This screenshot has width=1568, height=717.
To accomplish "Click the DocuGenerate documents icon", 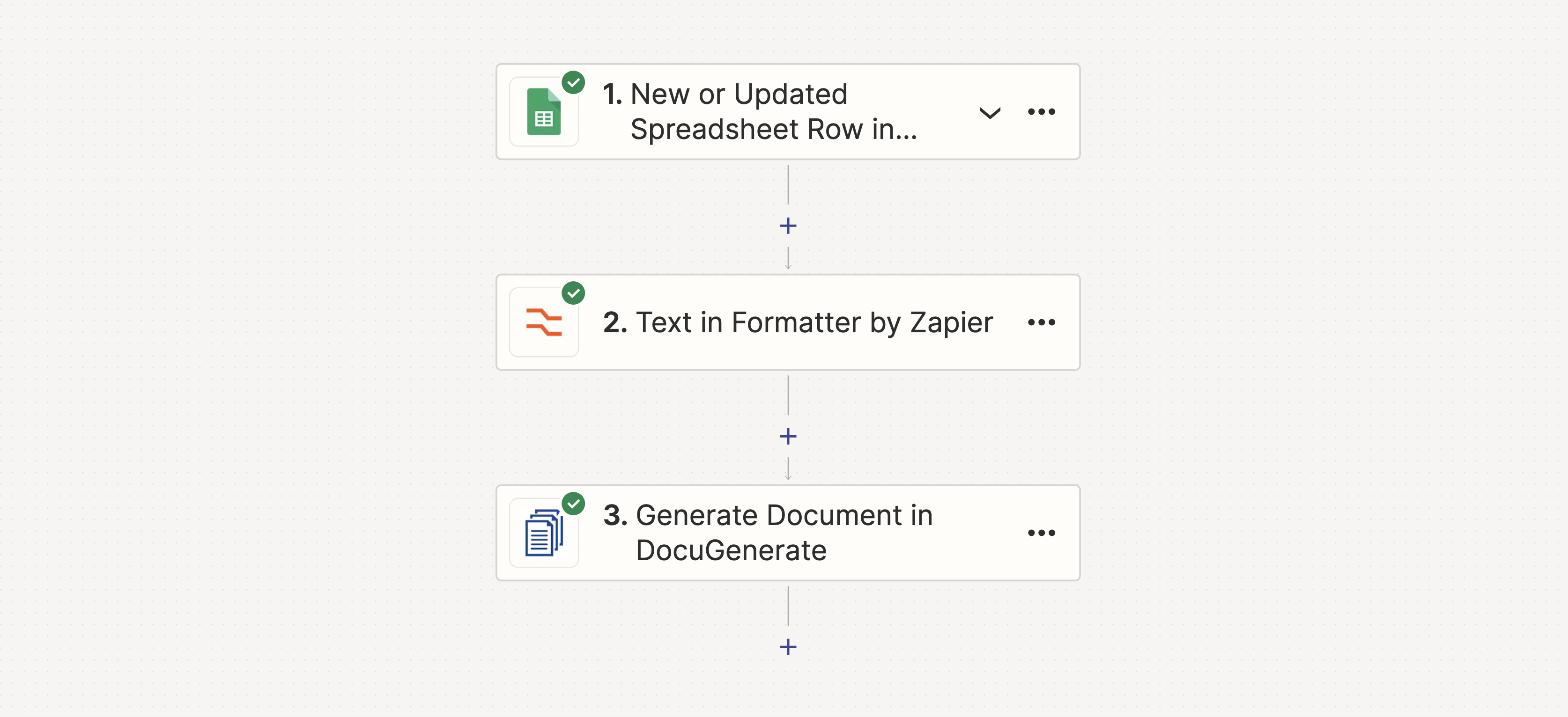I will (x=544, y=533).
